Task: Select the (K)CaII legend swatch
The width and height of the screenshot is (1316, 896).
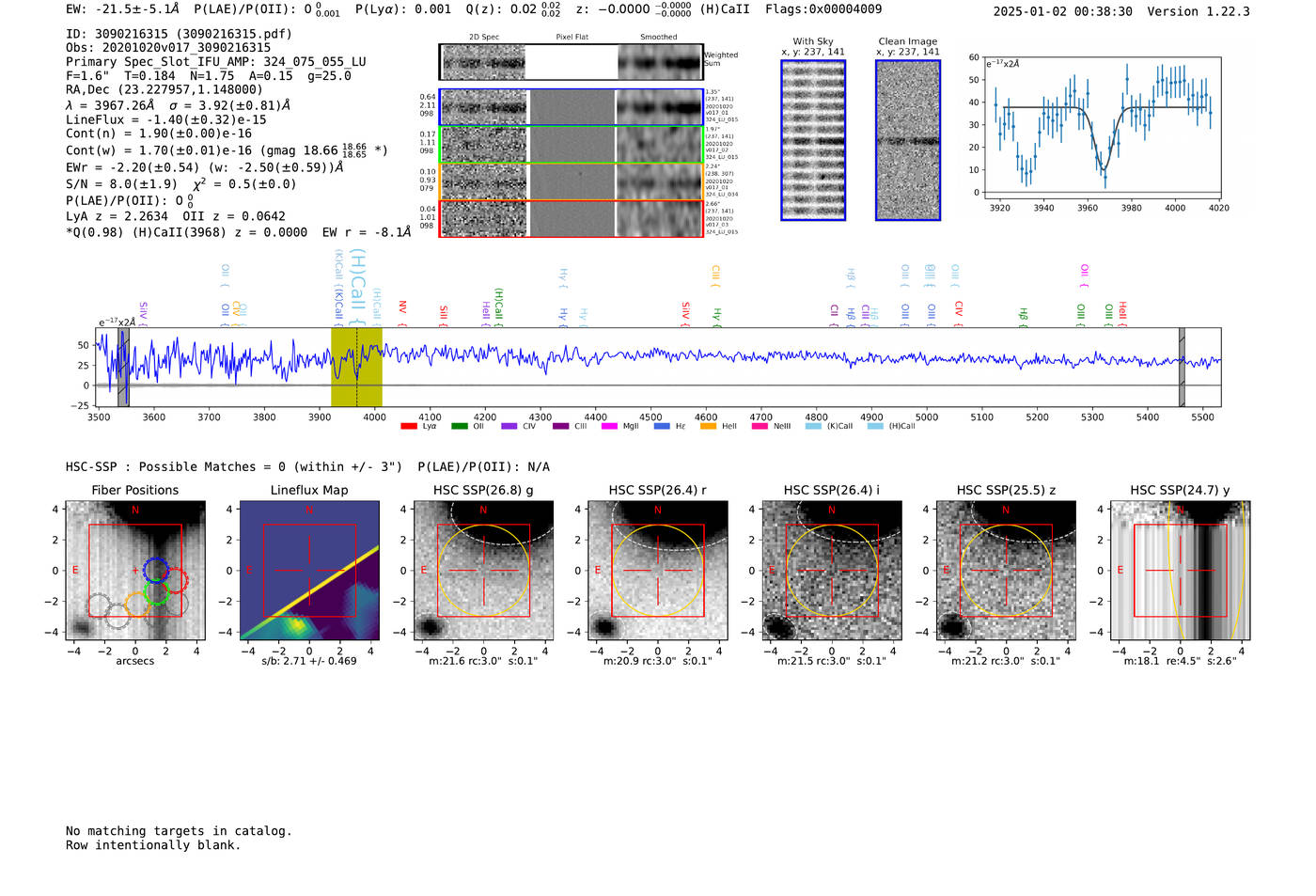Action: pos(813,426)
